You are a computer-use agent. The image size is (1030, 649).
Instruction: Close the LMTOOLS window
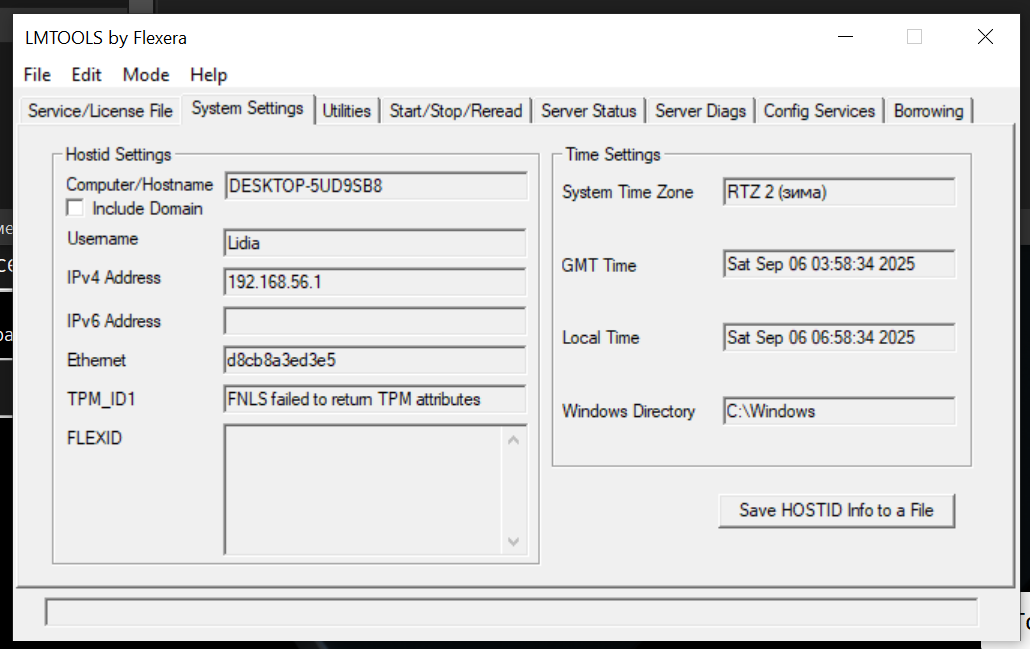click(985, 37)
